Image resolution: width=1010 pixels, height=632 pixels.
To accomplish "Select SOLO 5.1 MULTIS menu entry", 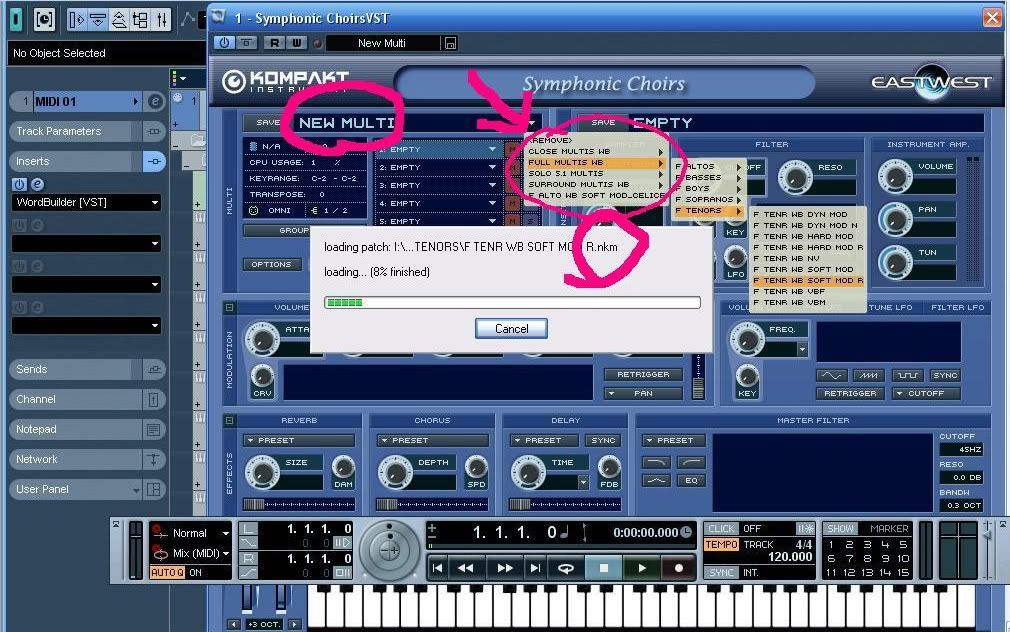I will [595, 173].
